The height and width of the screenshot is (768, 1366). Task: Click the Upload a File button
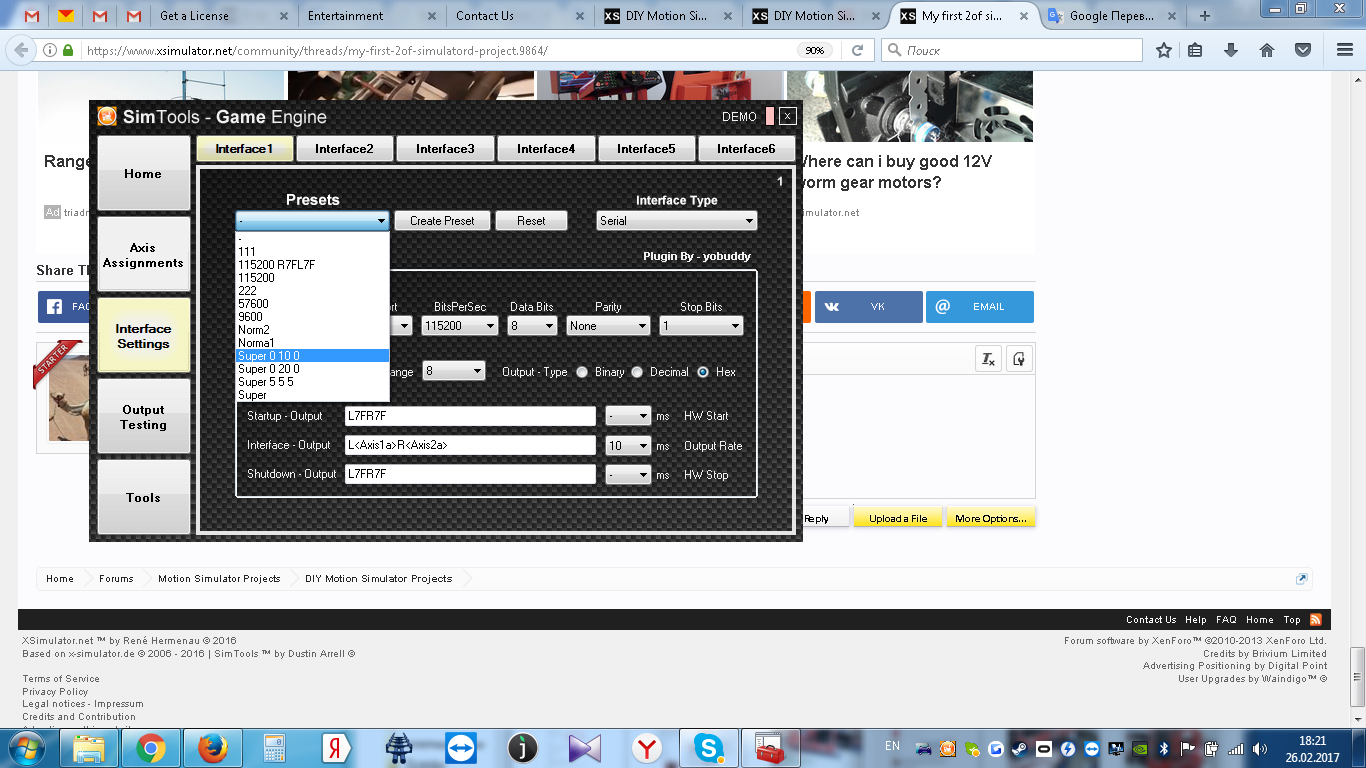point(897,518)
